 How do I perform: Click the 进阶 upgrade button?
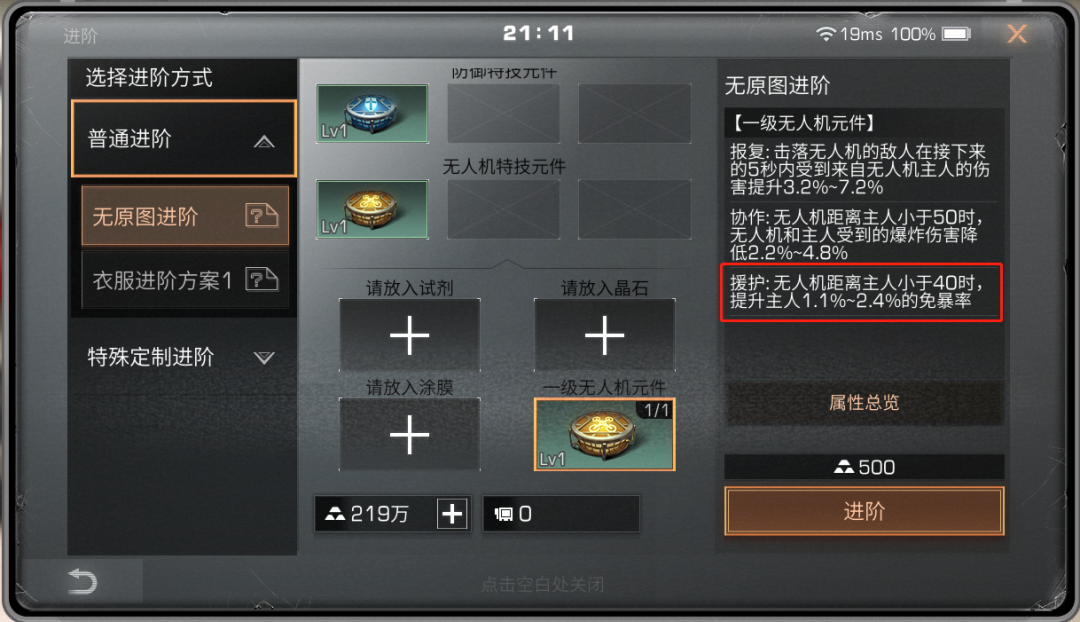click(864, 511)
